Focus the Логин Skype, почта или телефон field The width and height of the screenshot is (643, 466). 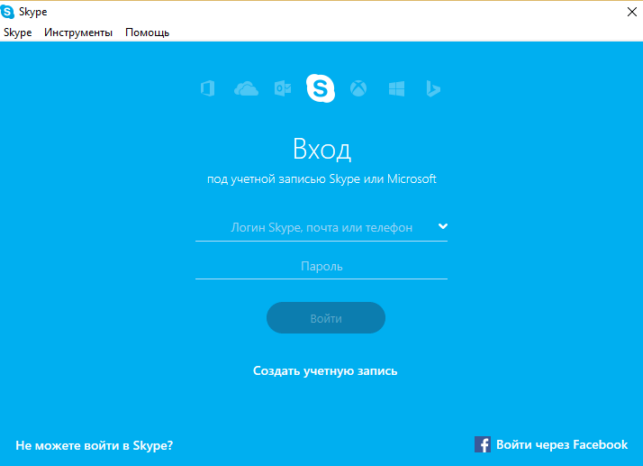point(322,228)
